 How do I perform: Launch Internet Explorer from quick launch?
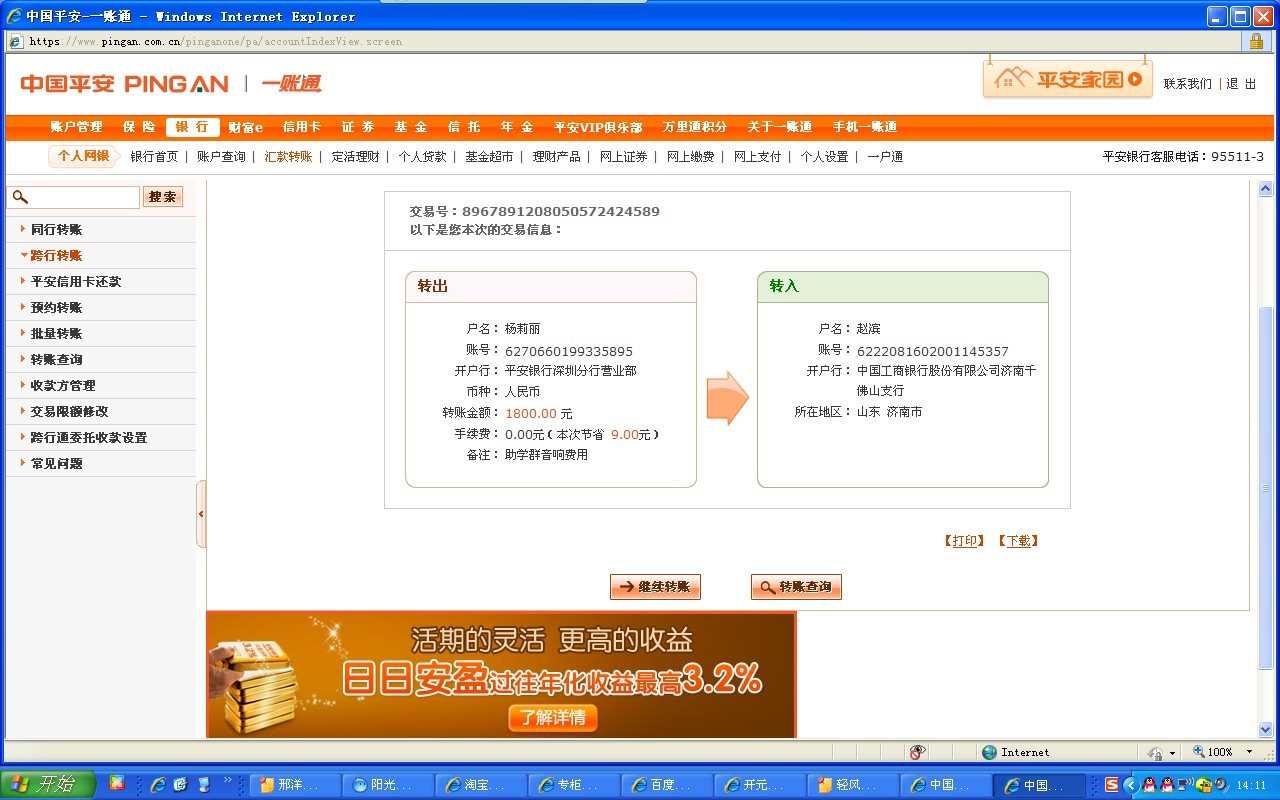(157, 785)
